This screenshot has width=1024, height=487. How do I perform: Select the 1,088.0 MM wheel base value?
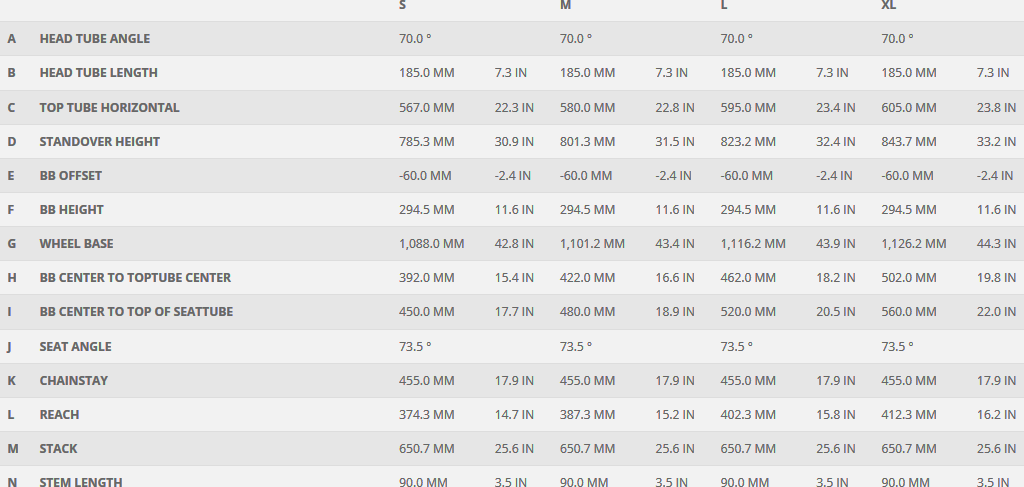point(431,244)
